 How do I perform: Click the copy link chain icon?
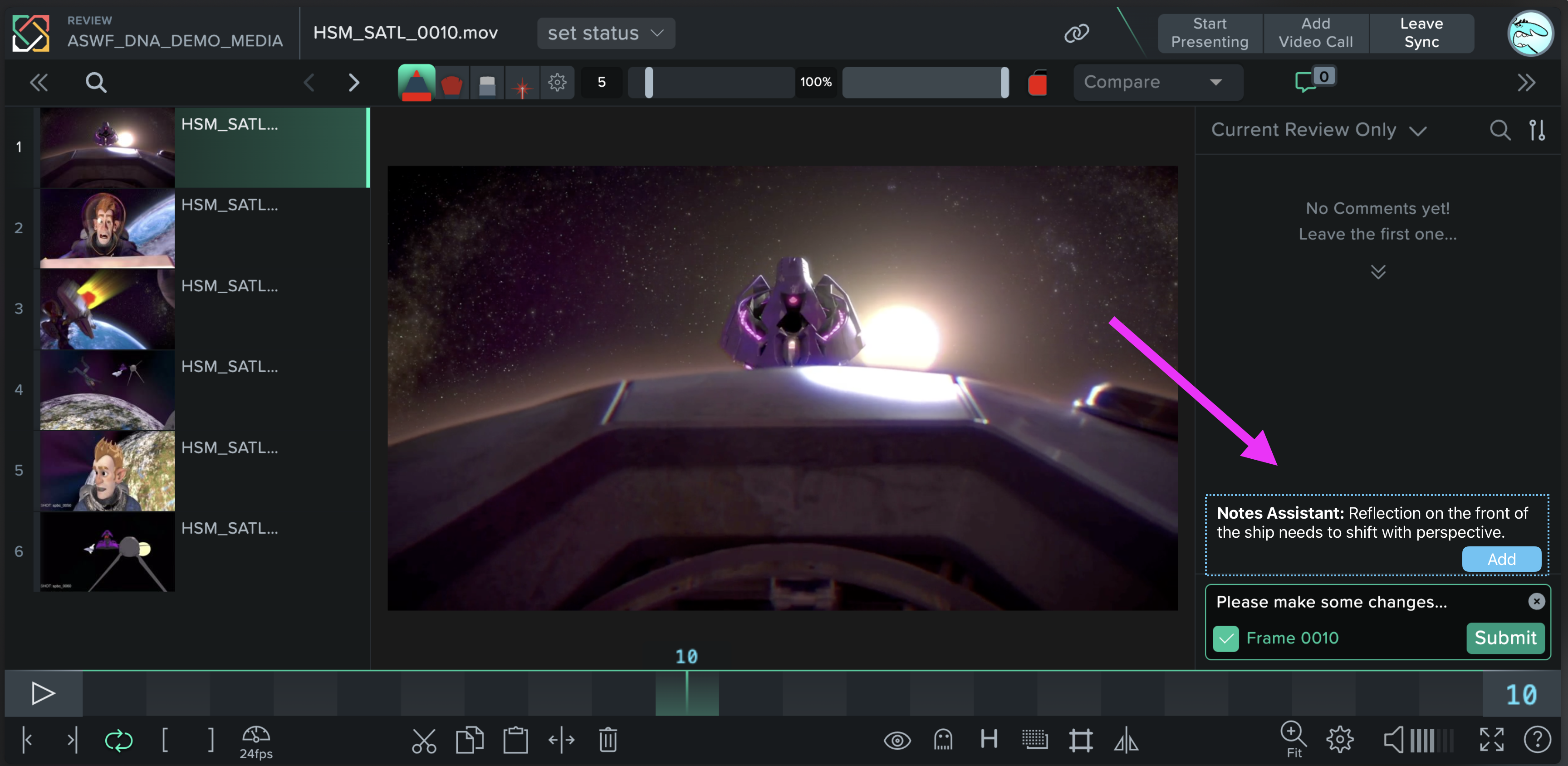click(1076, 33)
